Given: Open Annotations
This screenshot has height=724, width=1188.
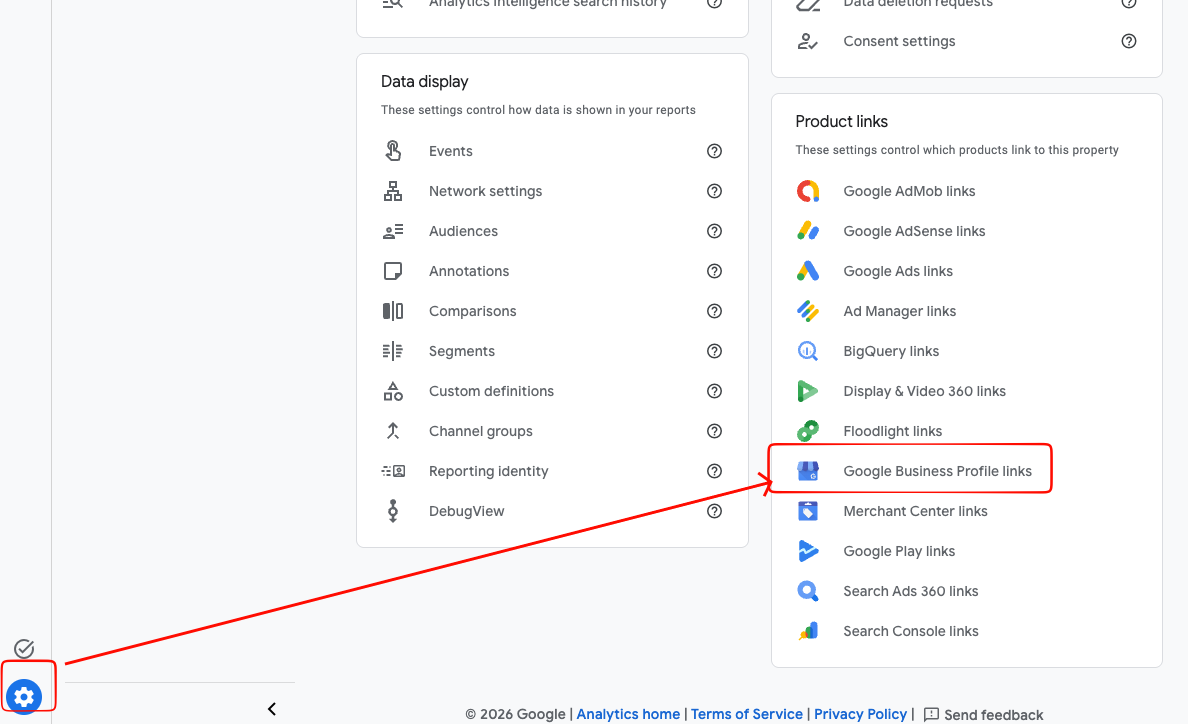Looking at the screenshot, I should [469, 271].
